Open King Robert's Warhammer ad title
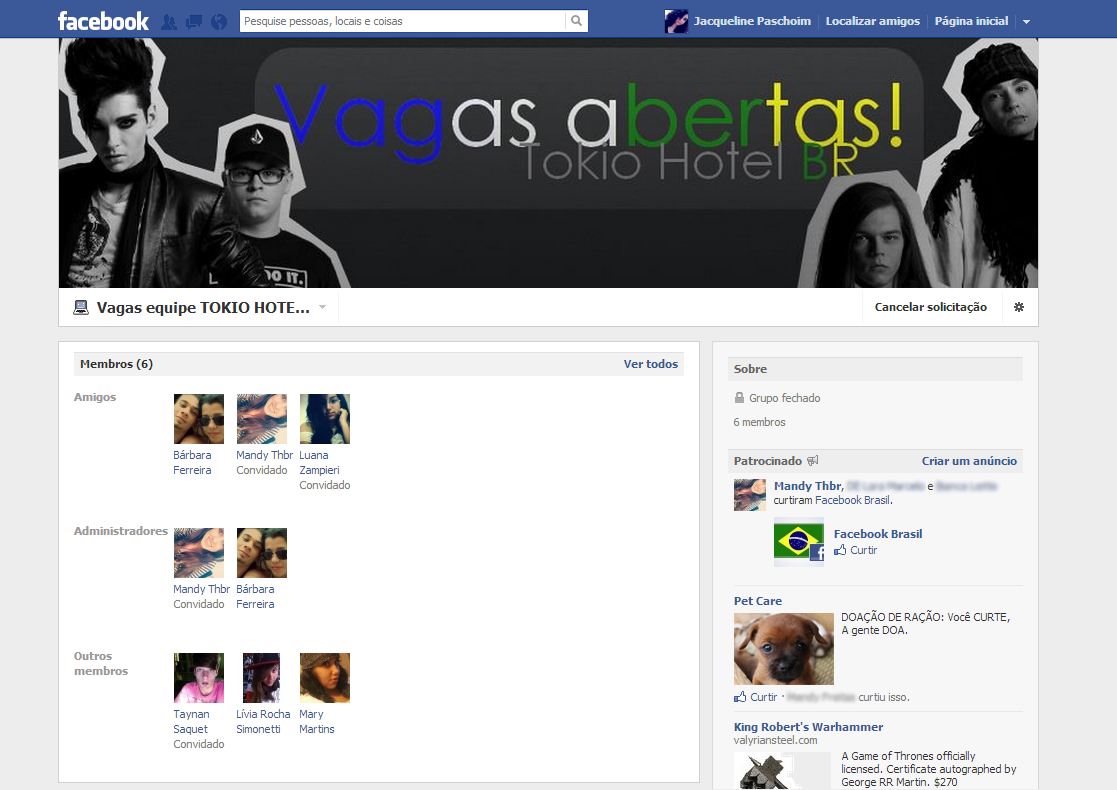Viewport: 1117px width, 790px height. [808, 727]
